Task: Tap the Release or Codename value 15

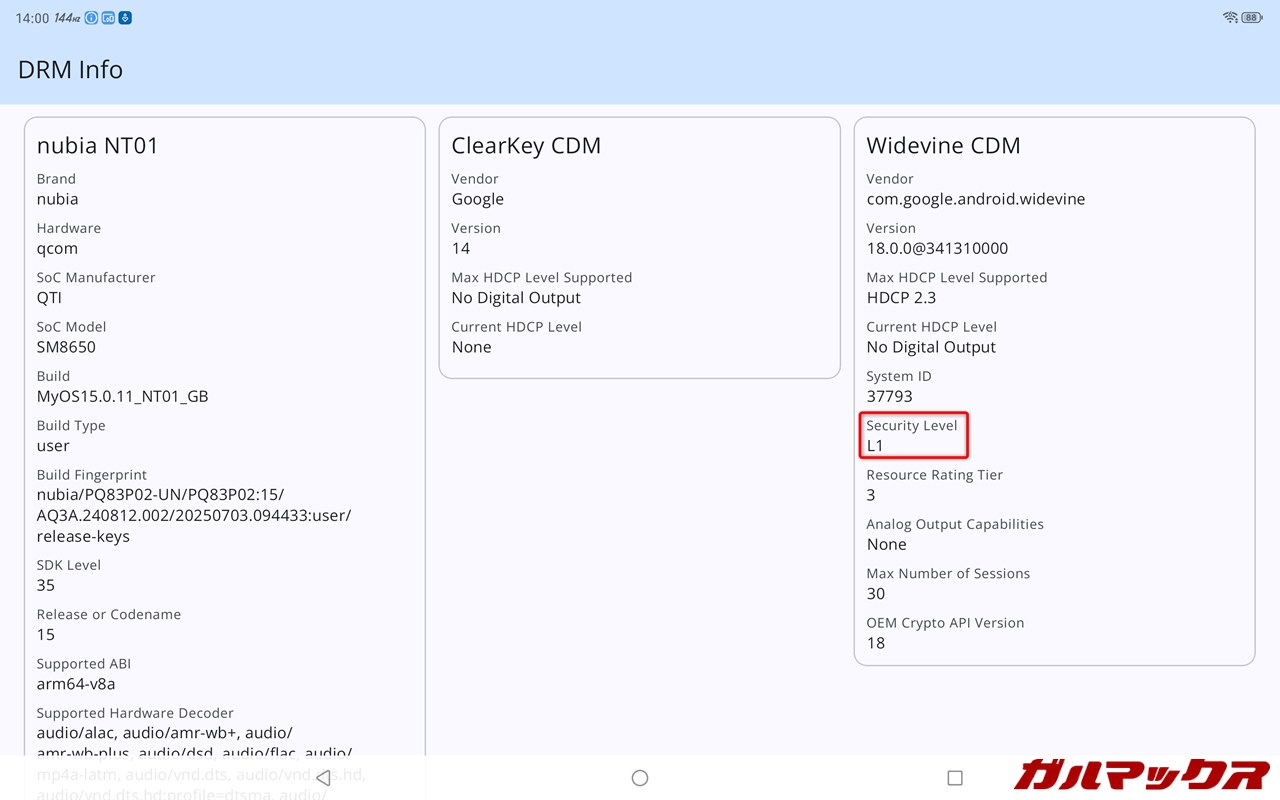Action: (46, 635)
